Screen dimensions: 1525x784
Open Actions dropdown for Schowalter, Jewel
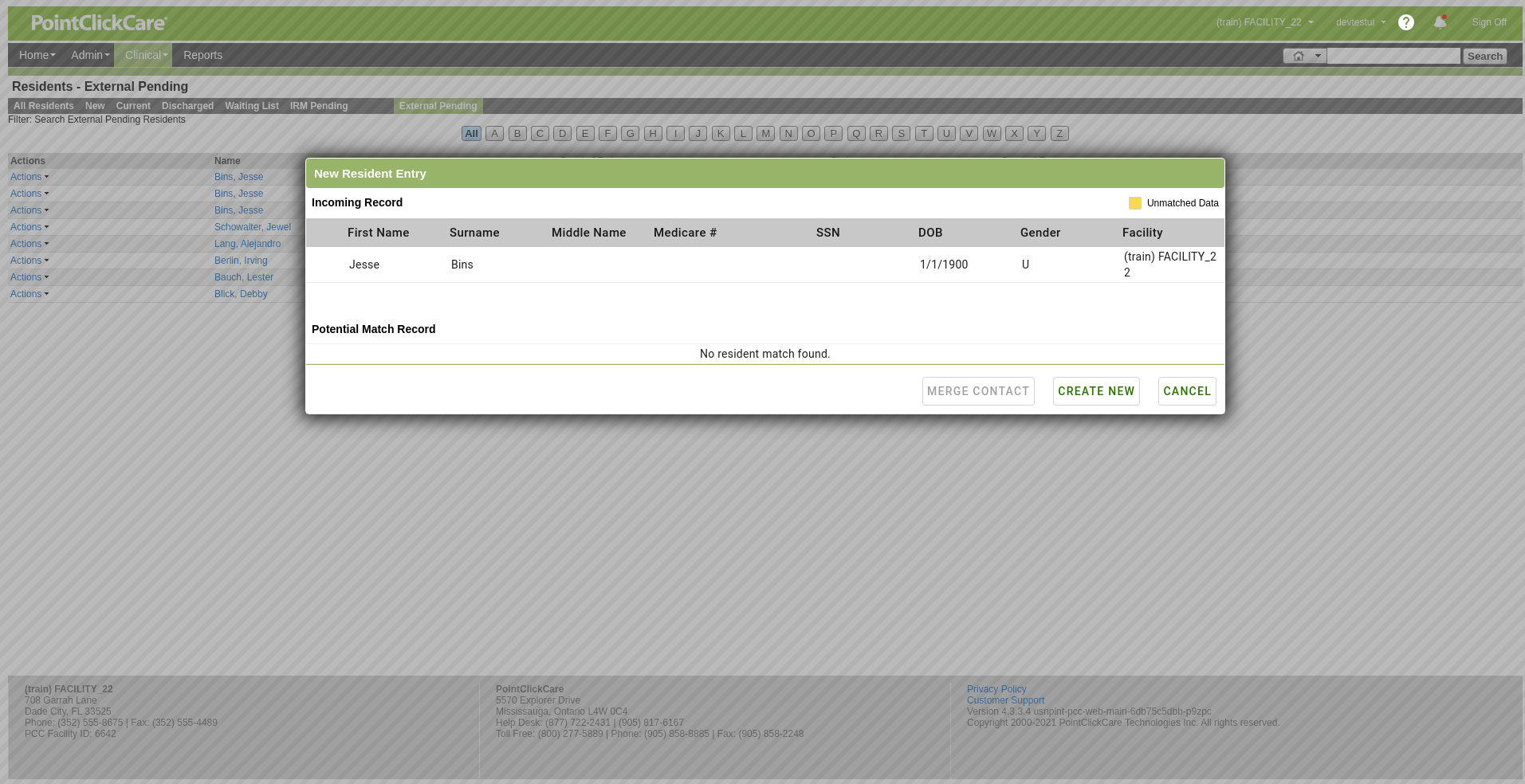click(x=29, y=227)
